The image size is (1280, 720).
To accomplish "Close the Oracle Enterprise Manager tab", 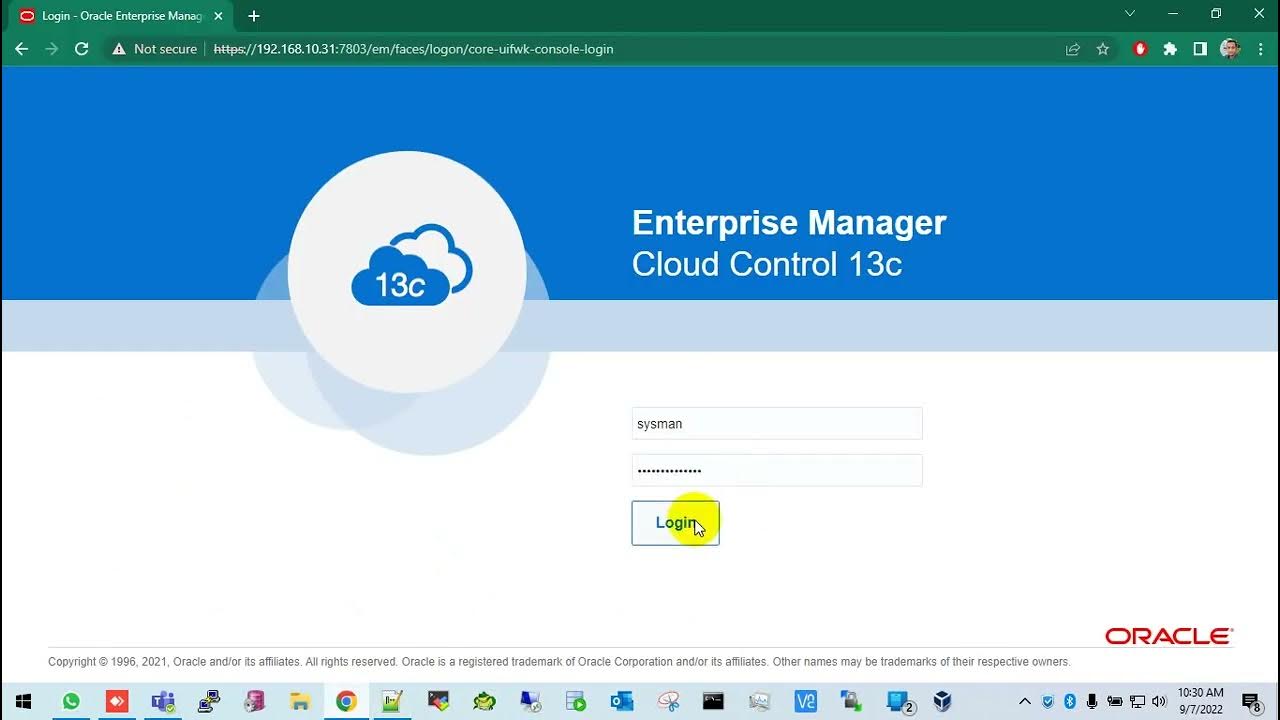I will coord(218,16).
